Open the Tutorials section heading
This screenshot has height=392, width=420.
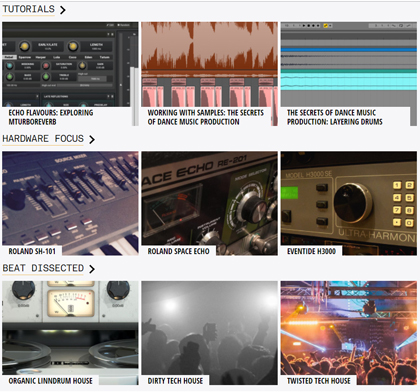click(x=29, y=9)
